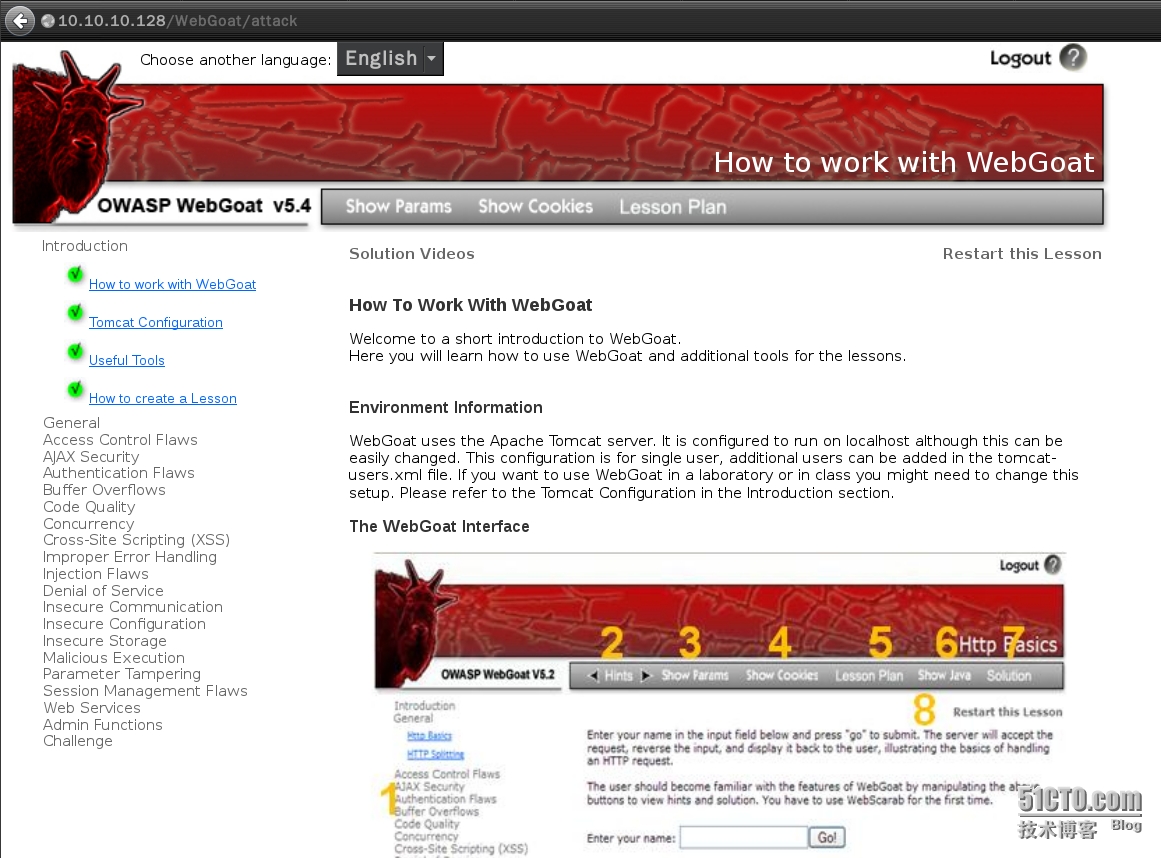Open How to create a Lesson link
Viewport: 1161px width, 858px height.
pyautogui.click(x=163, y=398)
